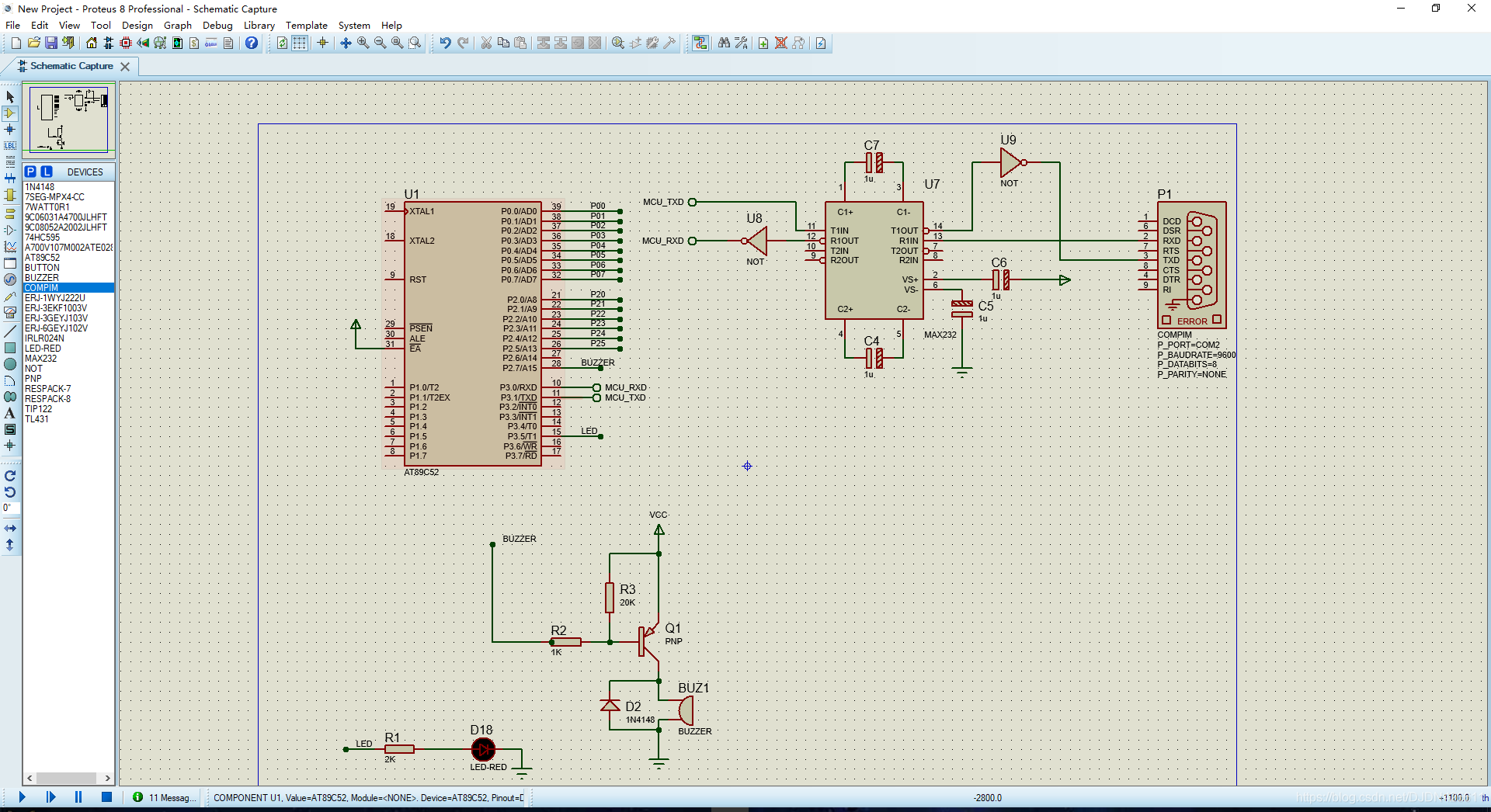Screen dimensions: 1491x812
Task: Open the Debug menu
Action: point(217,25)
